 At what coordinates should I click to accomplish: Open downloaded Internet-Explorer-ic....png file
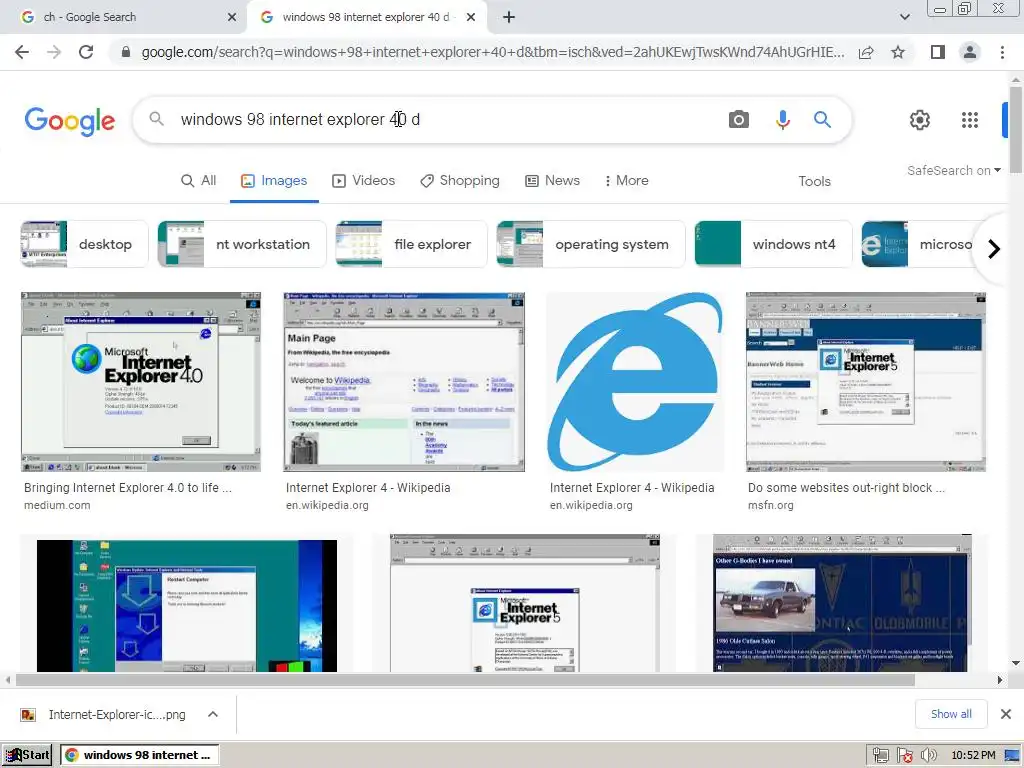[x=104, y=714]
